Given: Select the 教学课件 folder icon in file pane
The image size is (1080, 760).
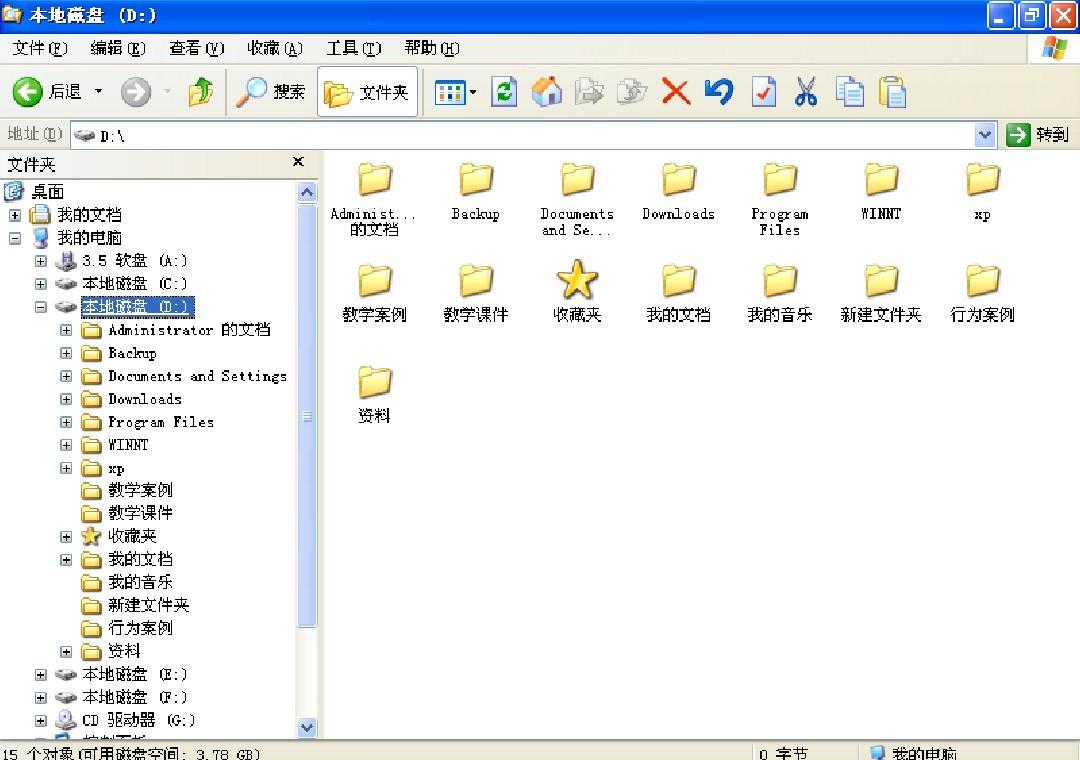Looking at the screenshot, I should [x=476, y=281].
